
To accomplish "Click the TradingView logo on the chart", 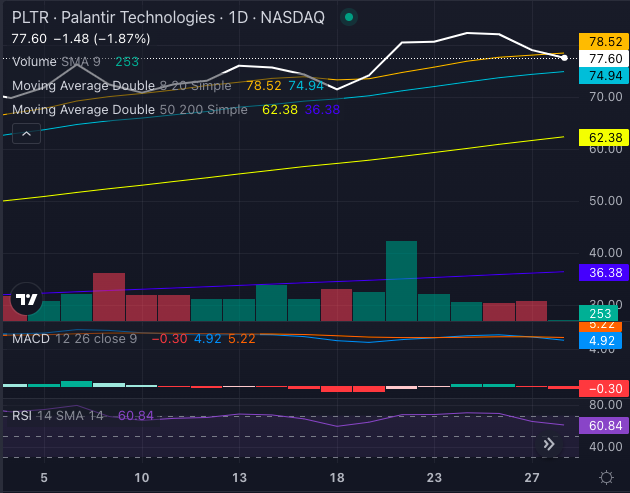I will 26,297.
